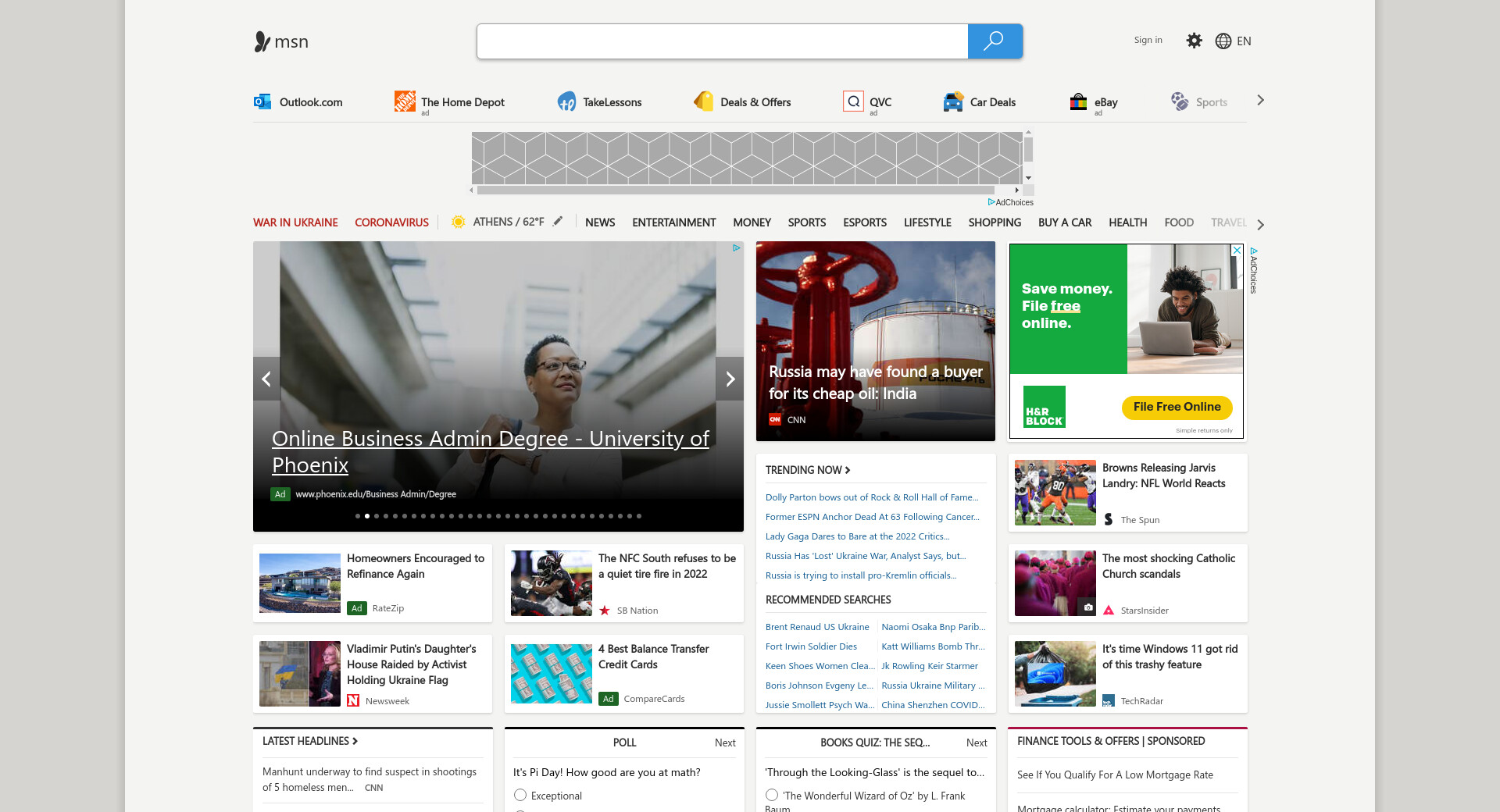This screenshot has width=1500, height=812.
Task: Click the File Free Online button
Action: point(1177,407)
